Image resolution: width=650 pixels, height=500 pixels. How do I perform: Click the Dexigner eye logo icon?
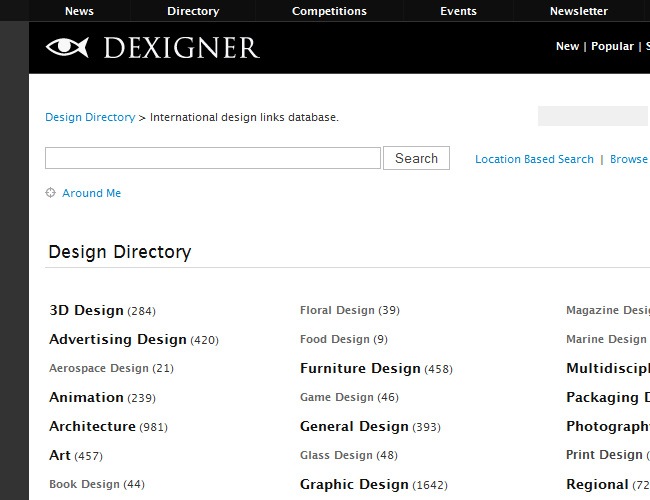(x=67, y=47)
